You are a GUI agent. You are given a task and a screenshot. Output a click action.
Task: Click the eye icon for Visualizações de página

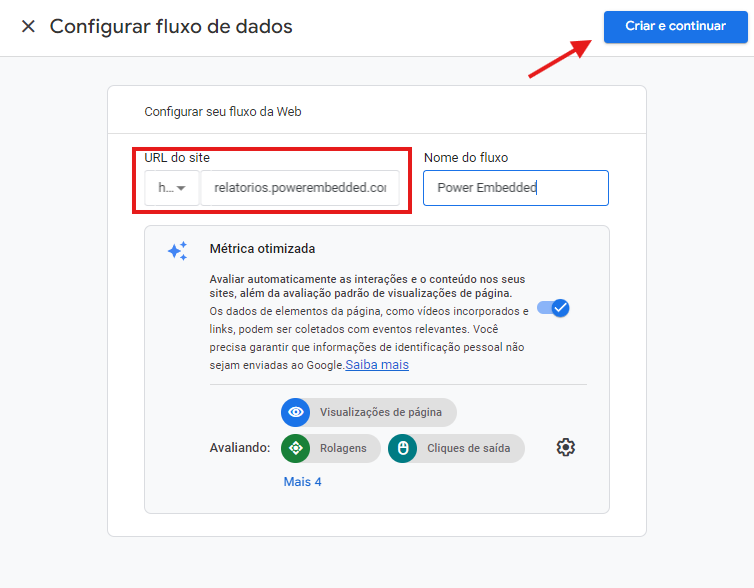coord(296,412)
